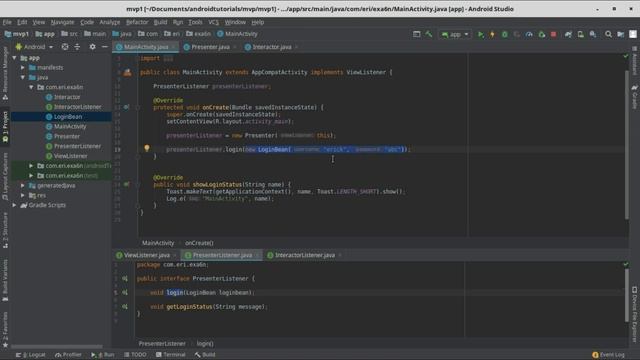Image resolution: width=640 pixels, height=360 pixels.
Task: Run the app with green play button
Action: point(480,34)
